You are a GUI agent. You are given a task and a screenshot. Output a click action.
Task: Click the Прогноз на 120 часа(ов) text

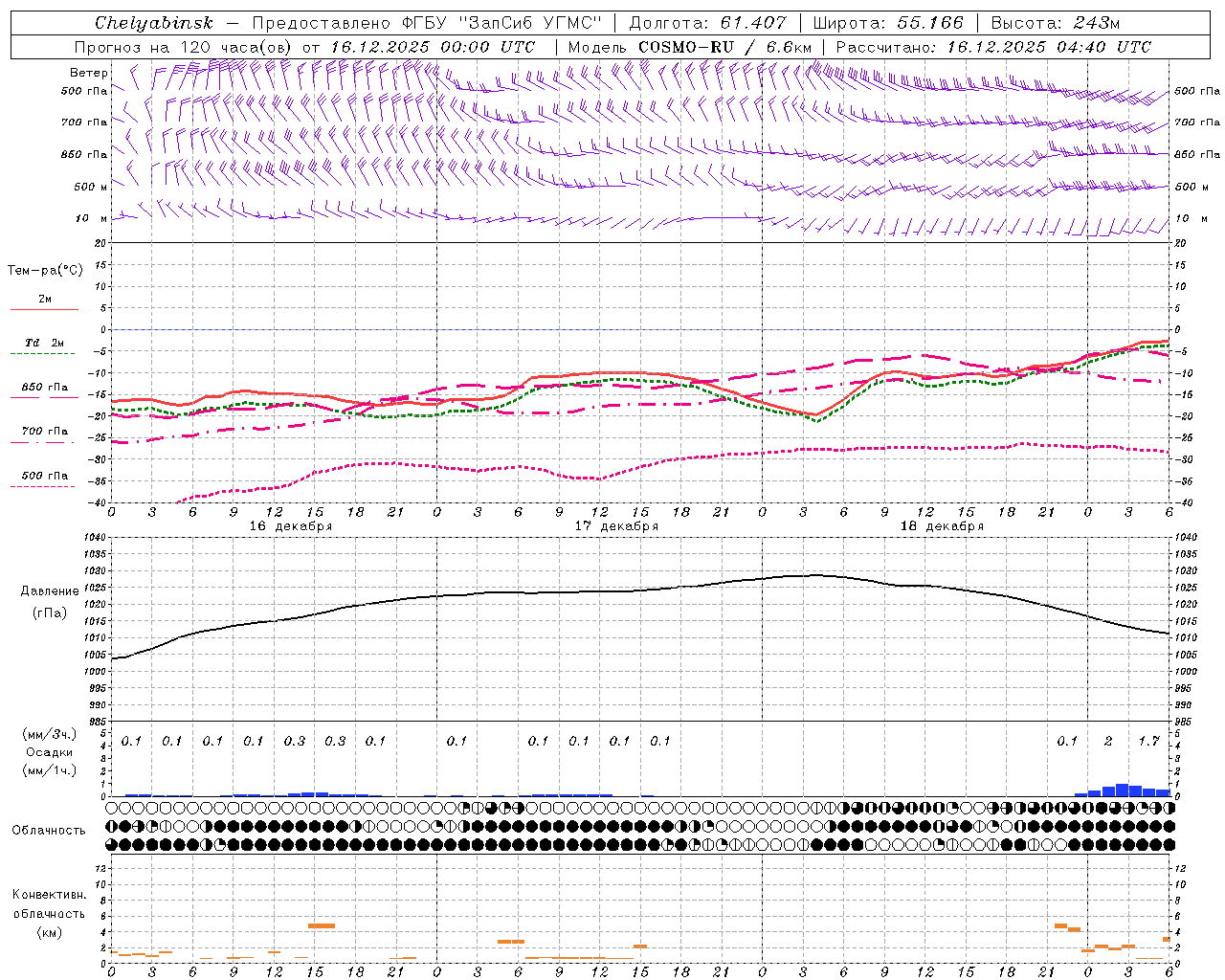click(x=184, y=47)
